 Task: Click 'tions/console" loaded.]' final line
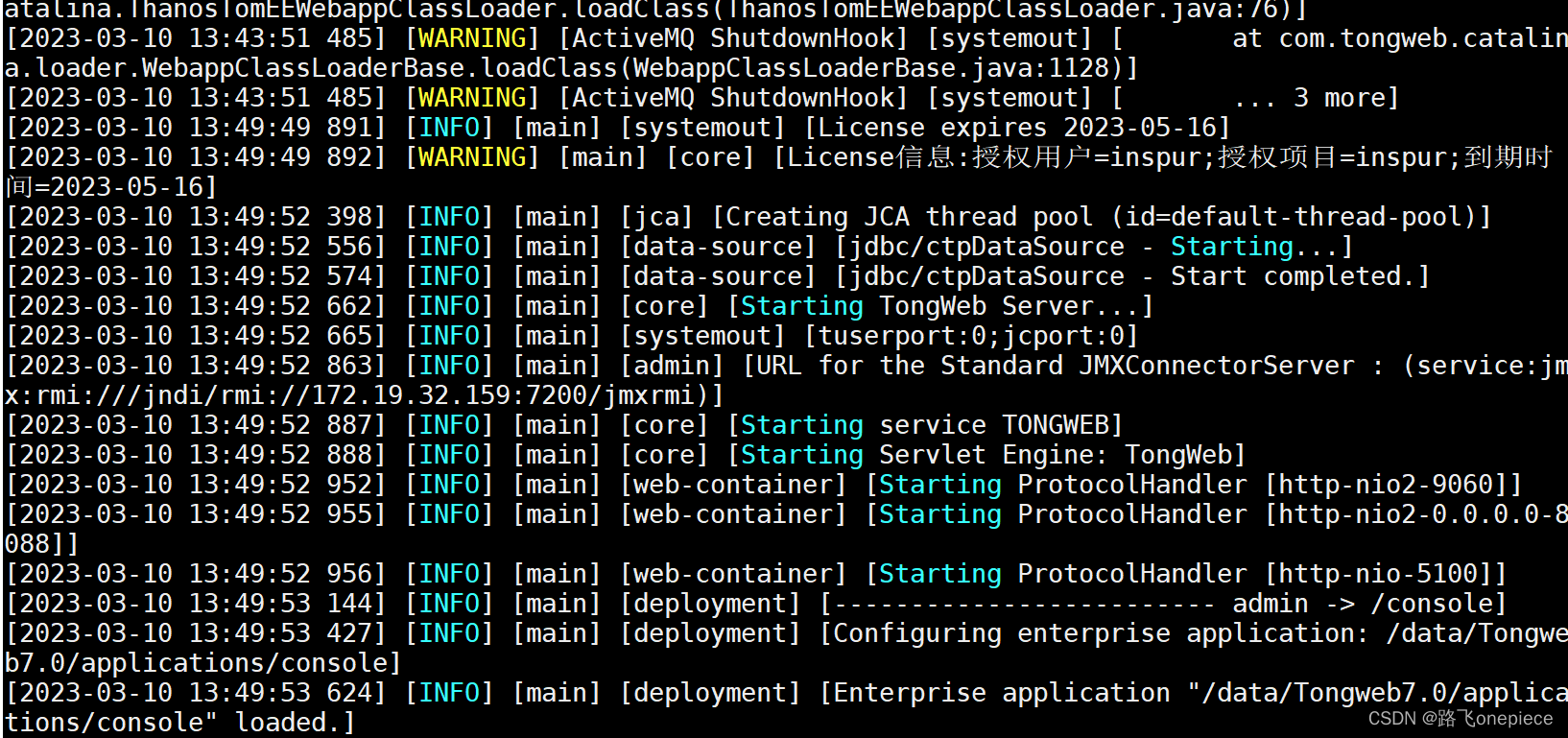click(180, 723)
